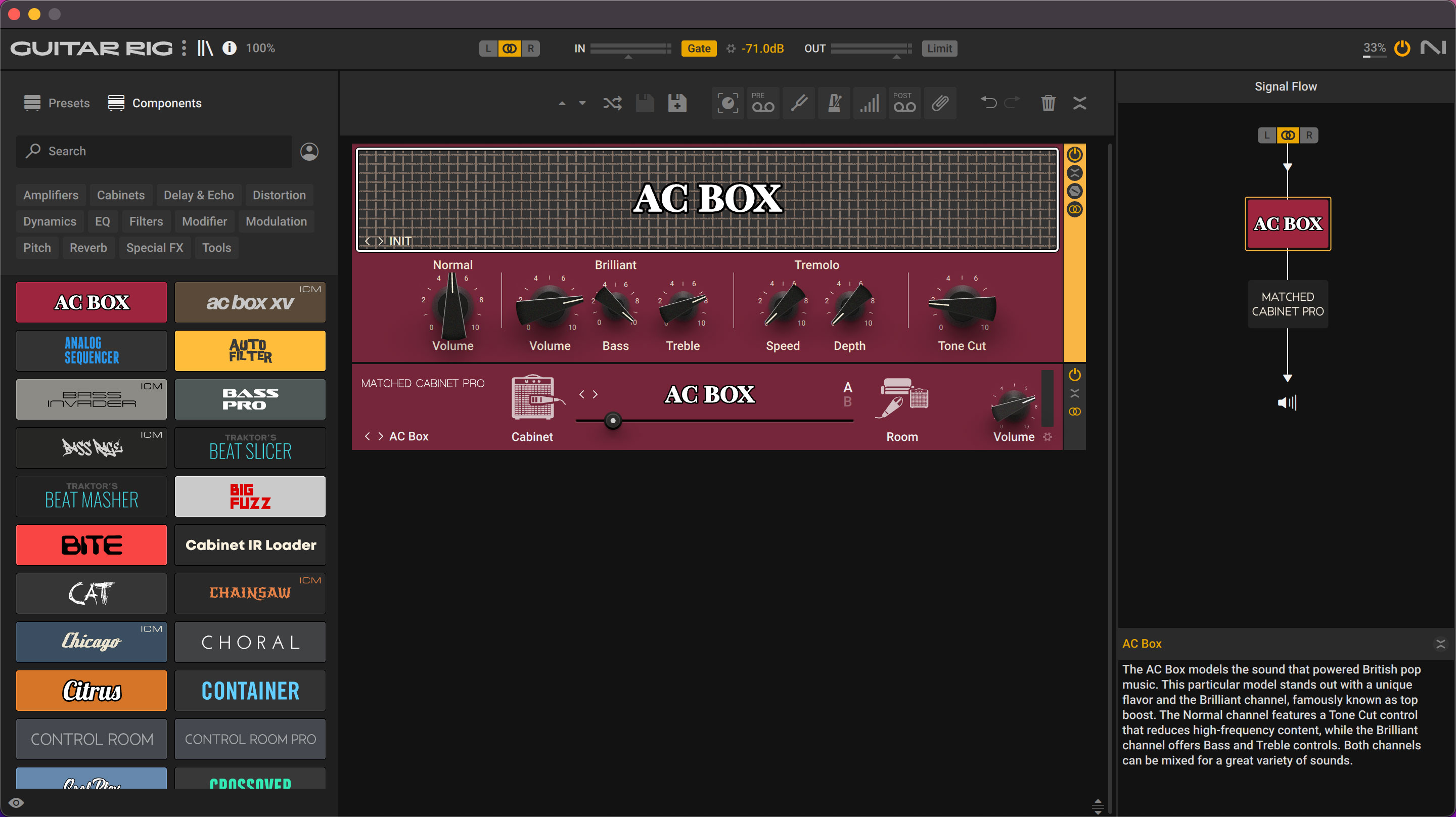Enable the Limit output toggle
This screenshot has height=817, width=1456.
(x=939, y=49)
